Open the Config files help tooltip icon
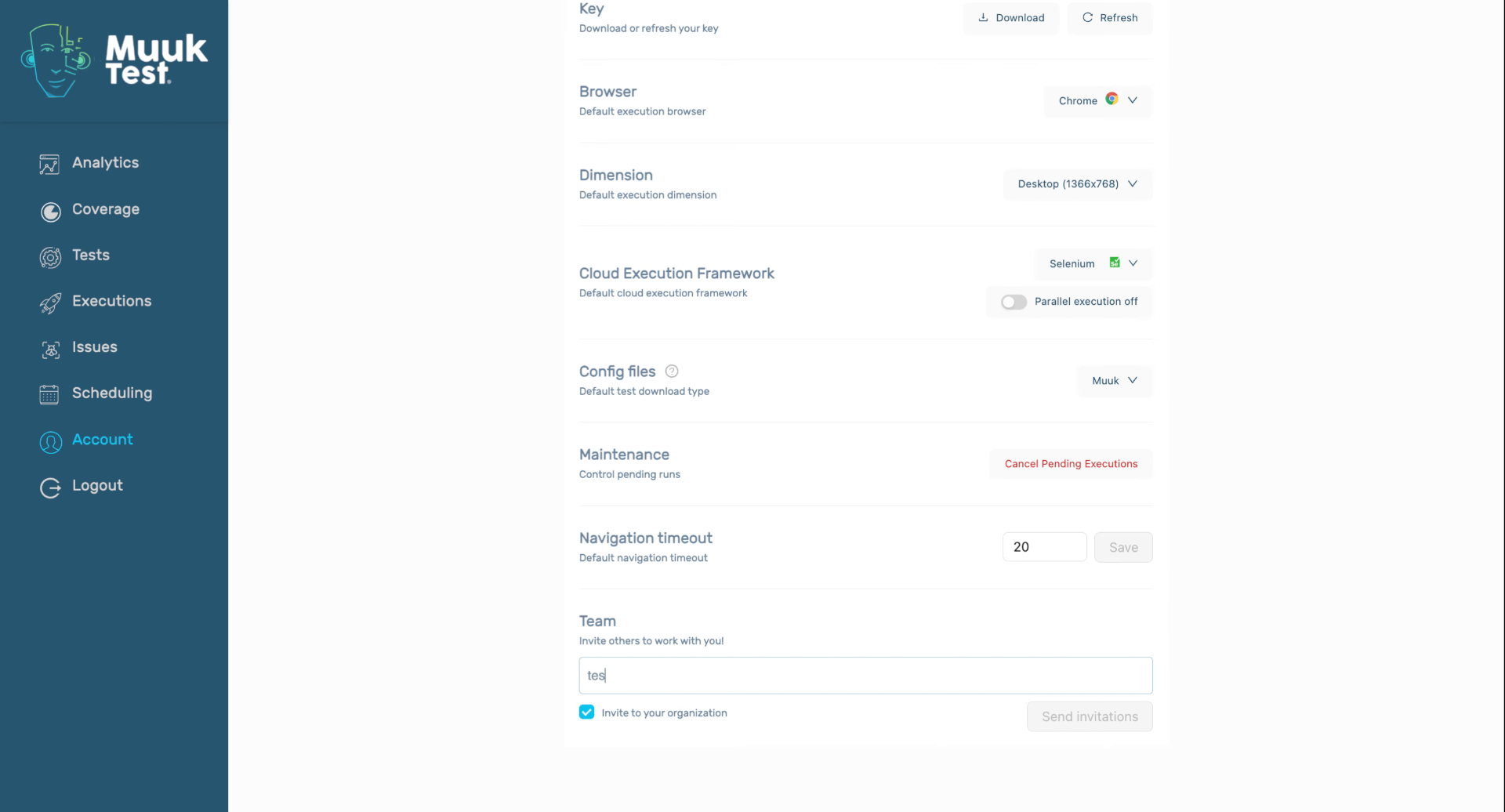This screenshot has width=1505, height=812. pyautogui.click(x=672, y=371)
